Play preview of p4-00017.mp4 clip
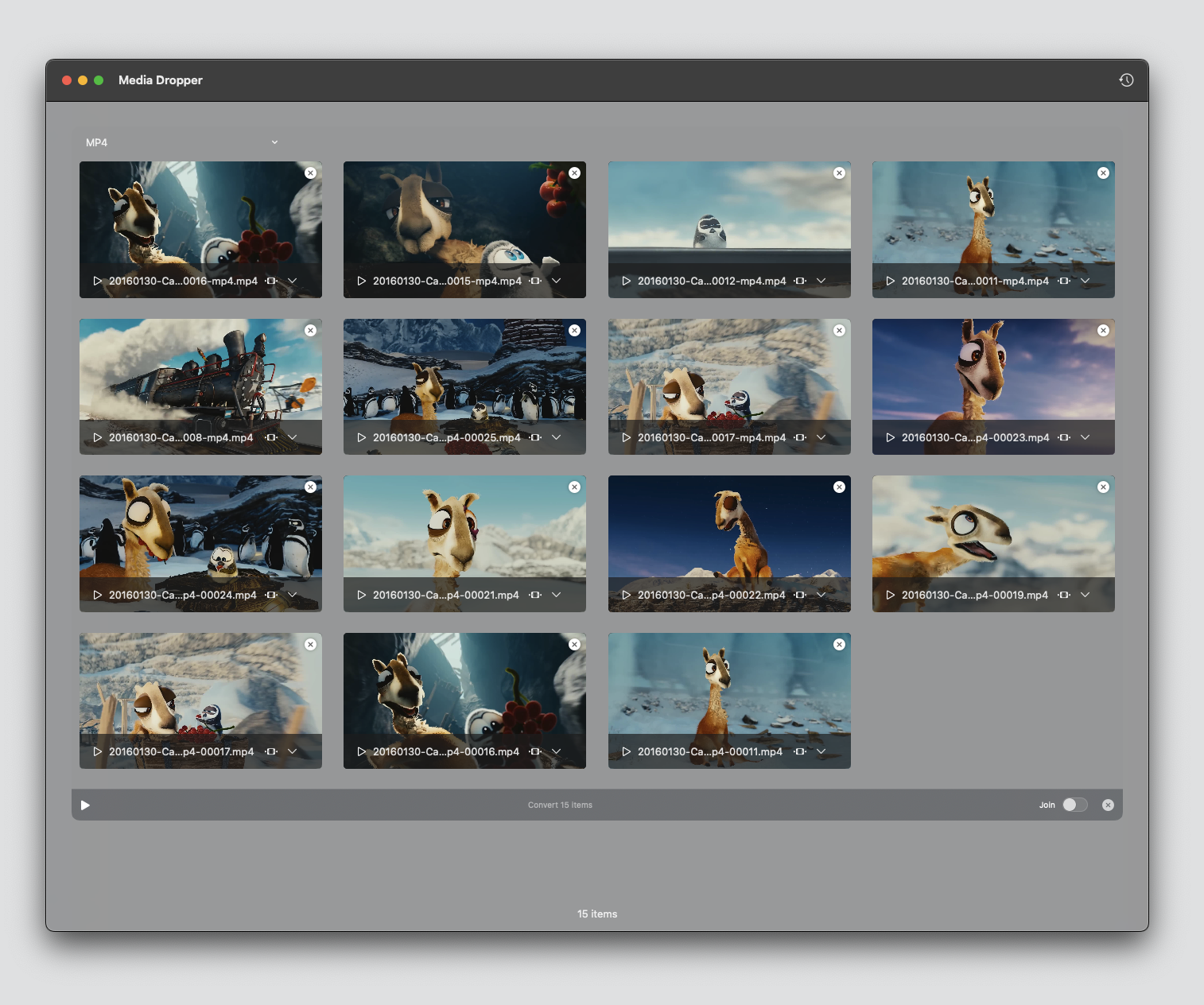Viewport: 1204px width, 1005px height. (x=98, y=751)
